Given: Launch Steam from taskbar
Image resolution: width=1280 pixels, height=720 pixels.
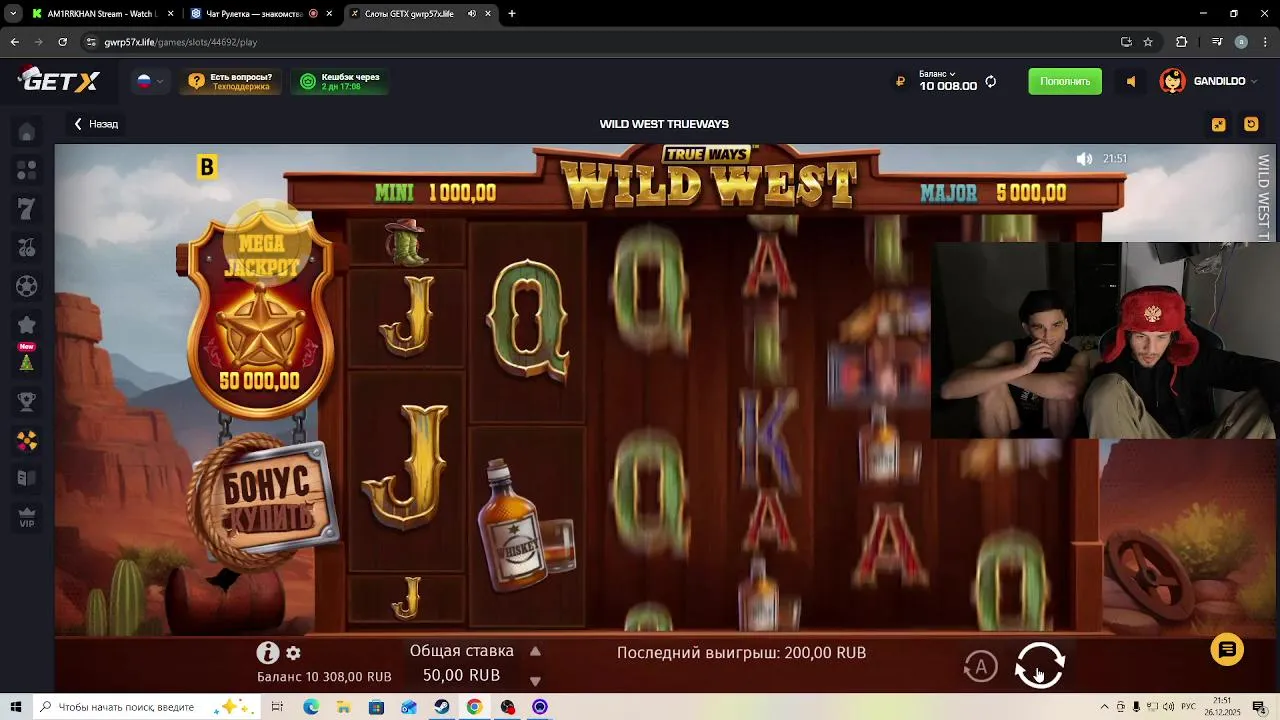Looking at the screenshot, I should pyautogui.click(x=441, y=707).
